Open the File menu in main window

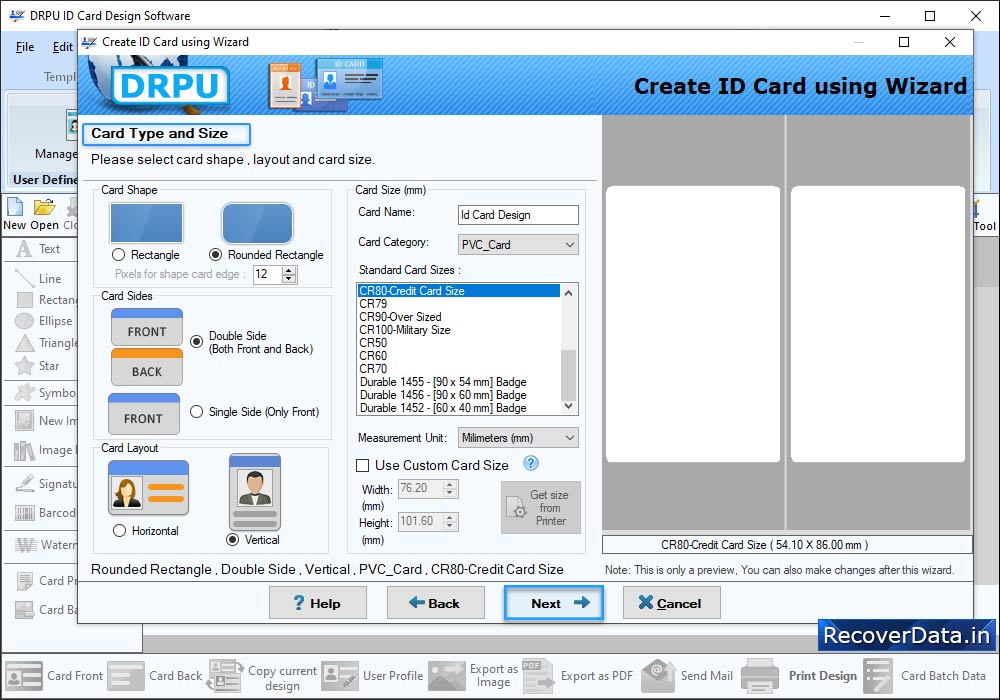[x=25, y=47]
